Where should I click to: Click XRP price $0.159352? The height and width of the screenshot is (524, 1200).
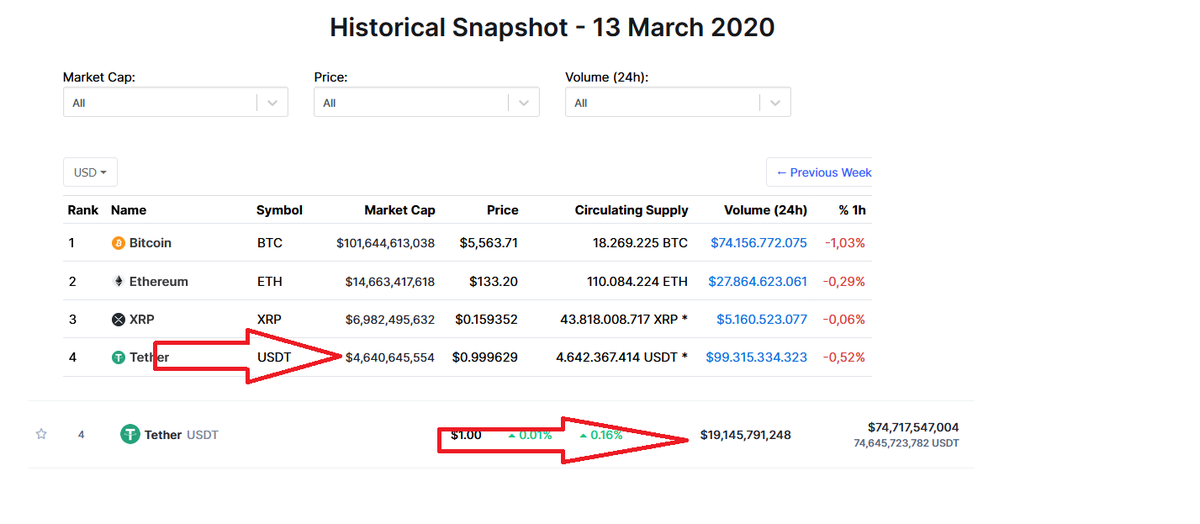pyautogui.click(x=487, y=320)
